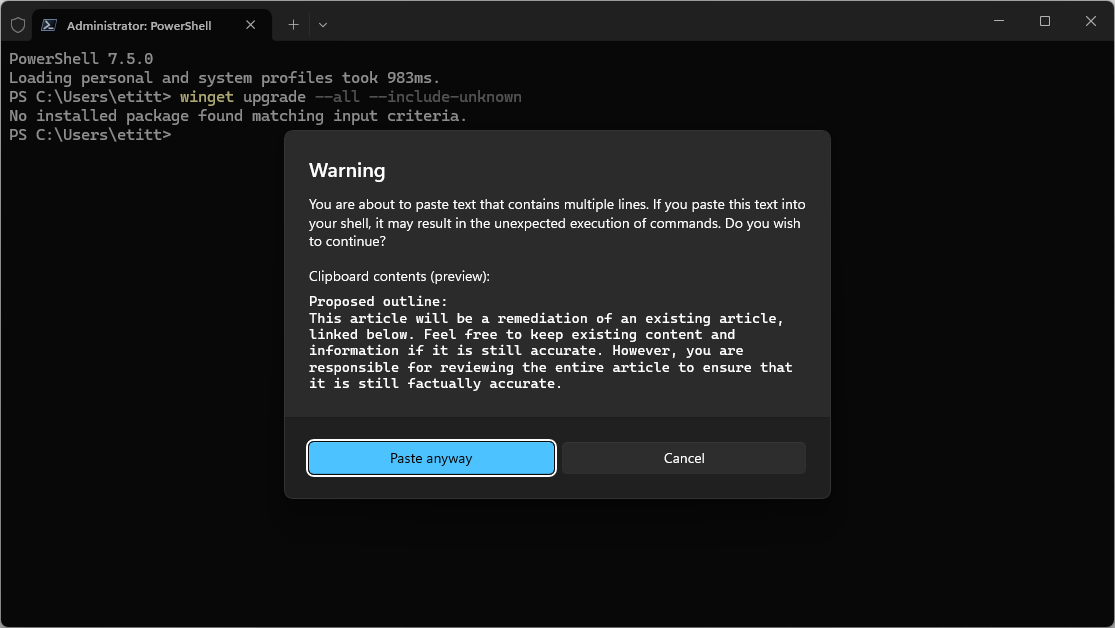Expand the new tab profile dropdown chevron

[322, 25]
